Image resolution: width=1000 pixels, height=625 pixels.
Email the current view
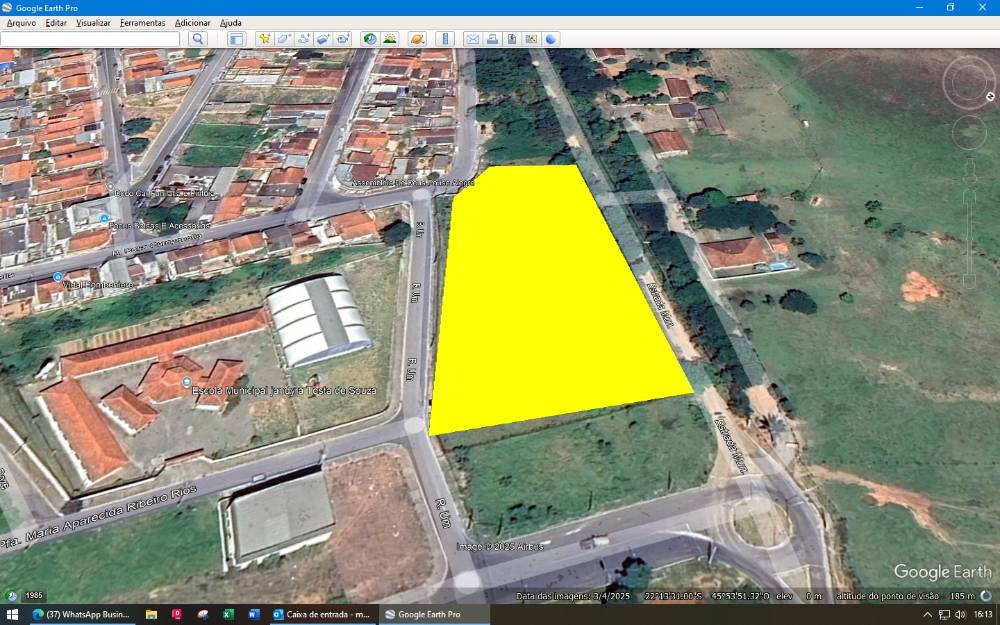click(x=472, y=39)
